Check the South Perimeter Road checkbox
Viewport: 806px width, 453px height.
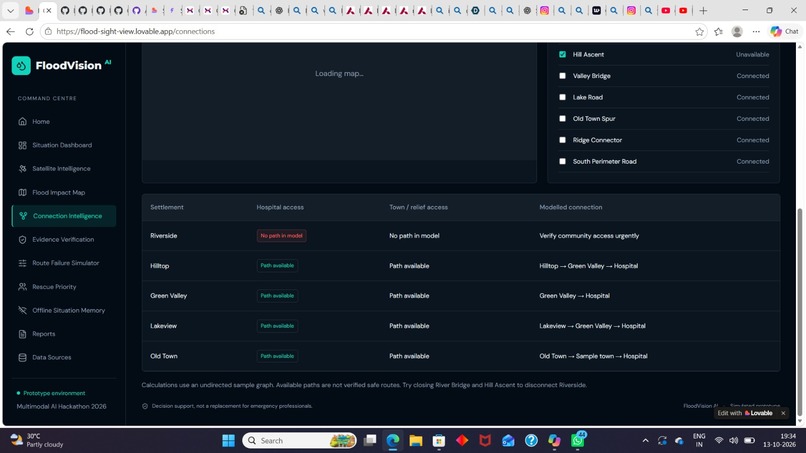562,161
